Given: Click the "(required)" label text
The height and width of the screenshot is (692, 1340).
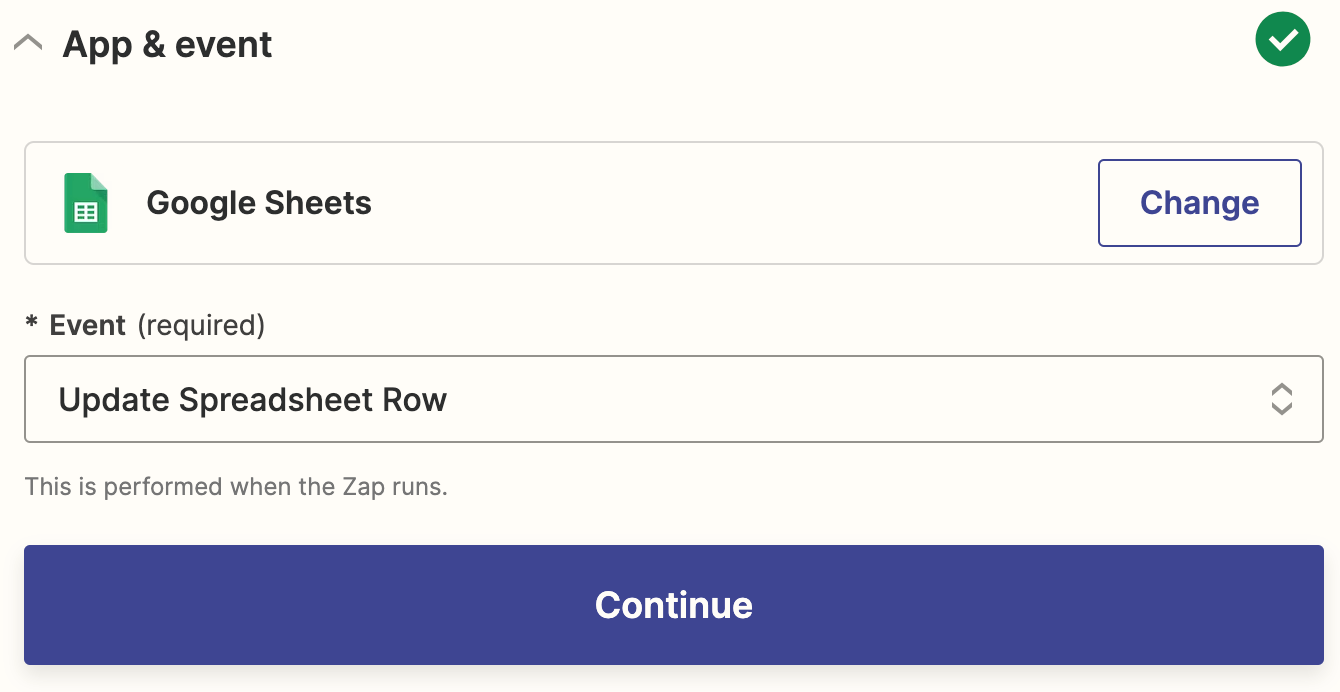Looking at the screenshot, I should pos(201,325).
